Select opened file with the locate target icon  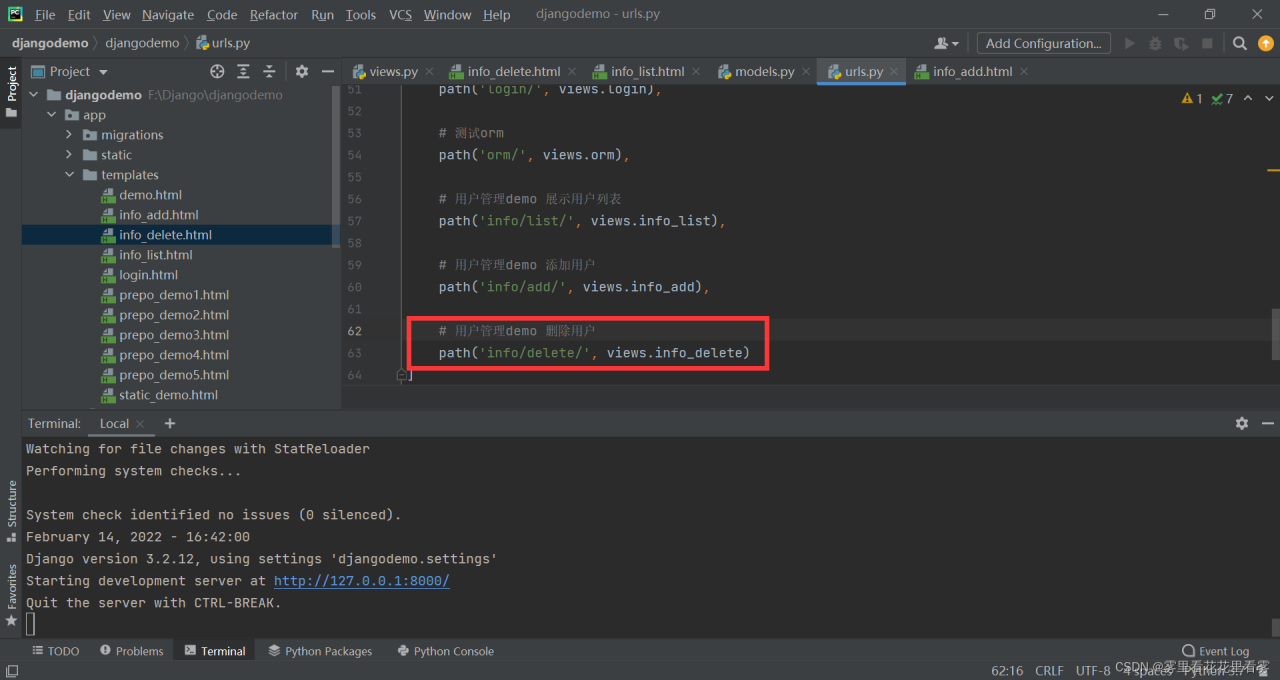click(217, 71)
